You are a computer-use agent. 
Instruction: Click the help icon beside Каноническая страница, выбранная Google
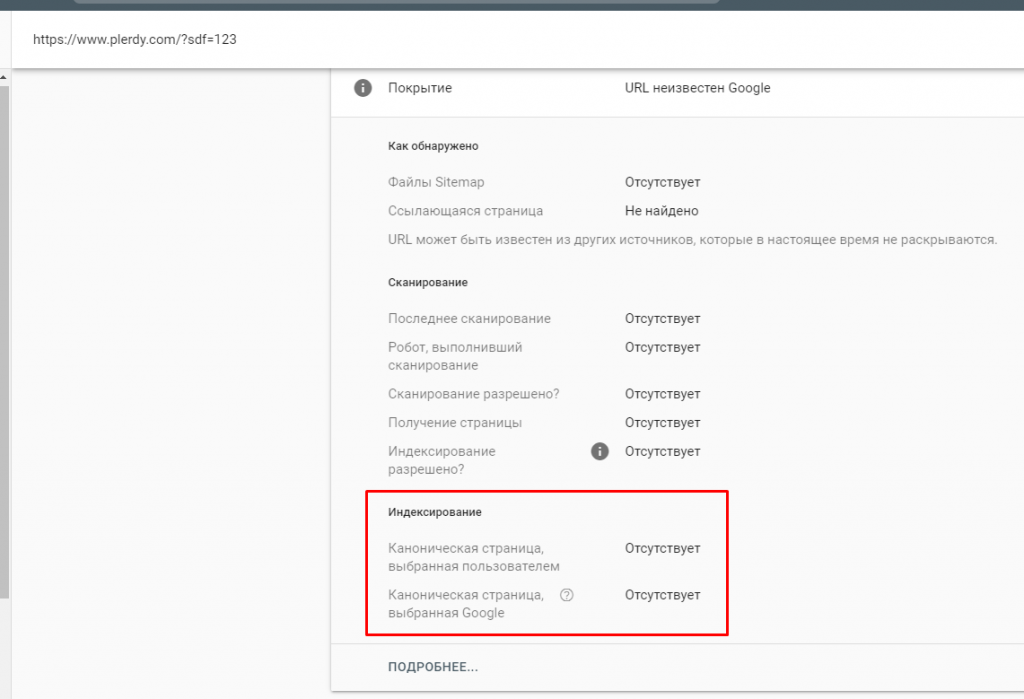(x=567, y=595)
